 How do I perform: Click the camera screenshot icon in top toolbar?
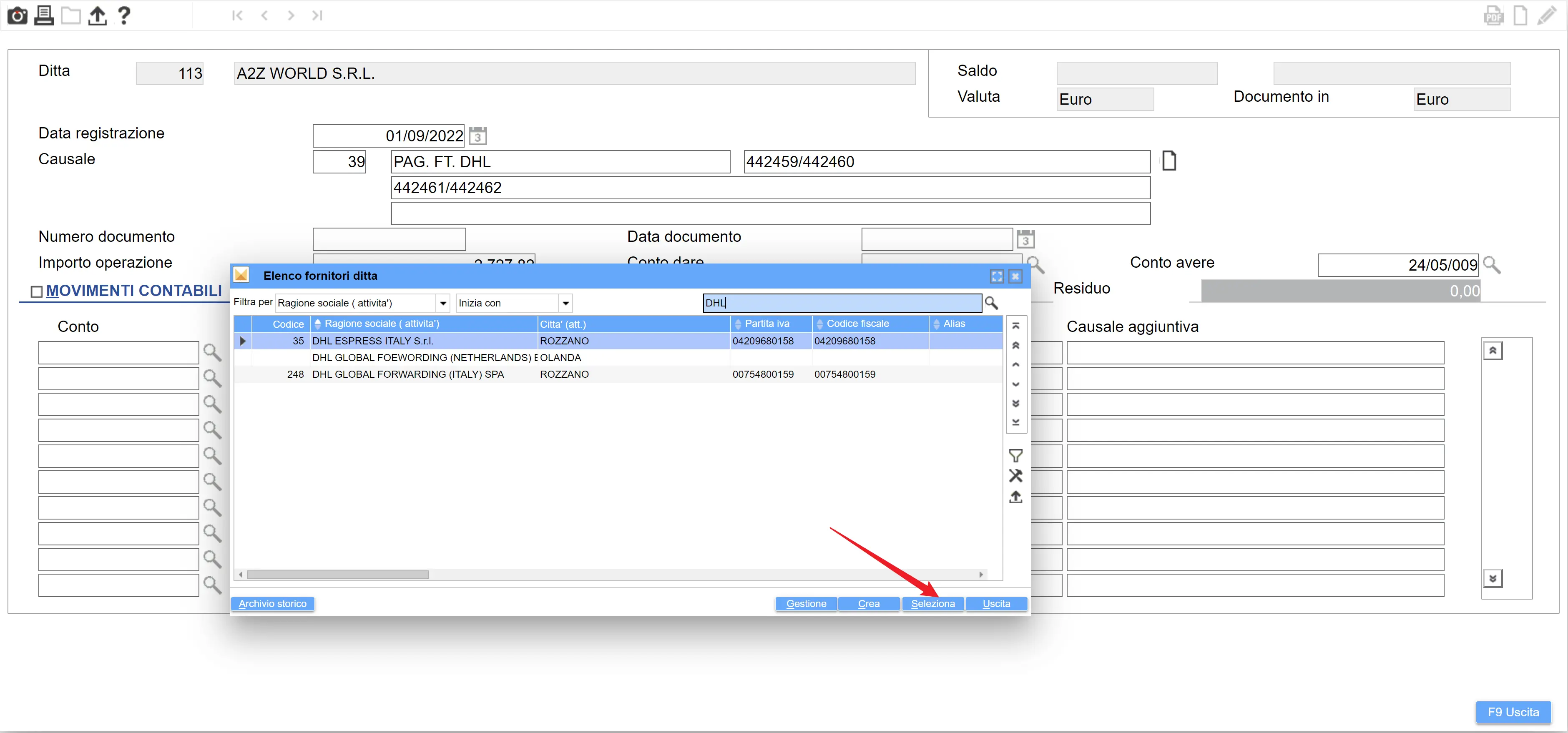click(x=17, y=15)
